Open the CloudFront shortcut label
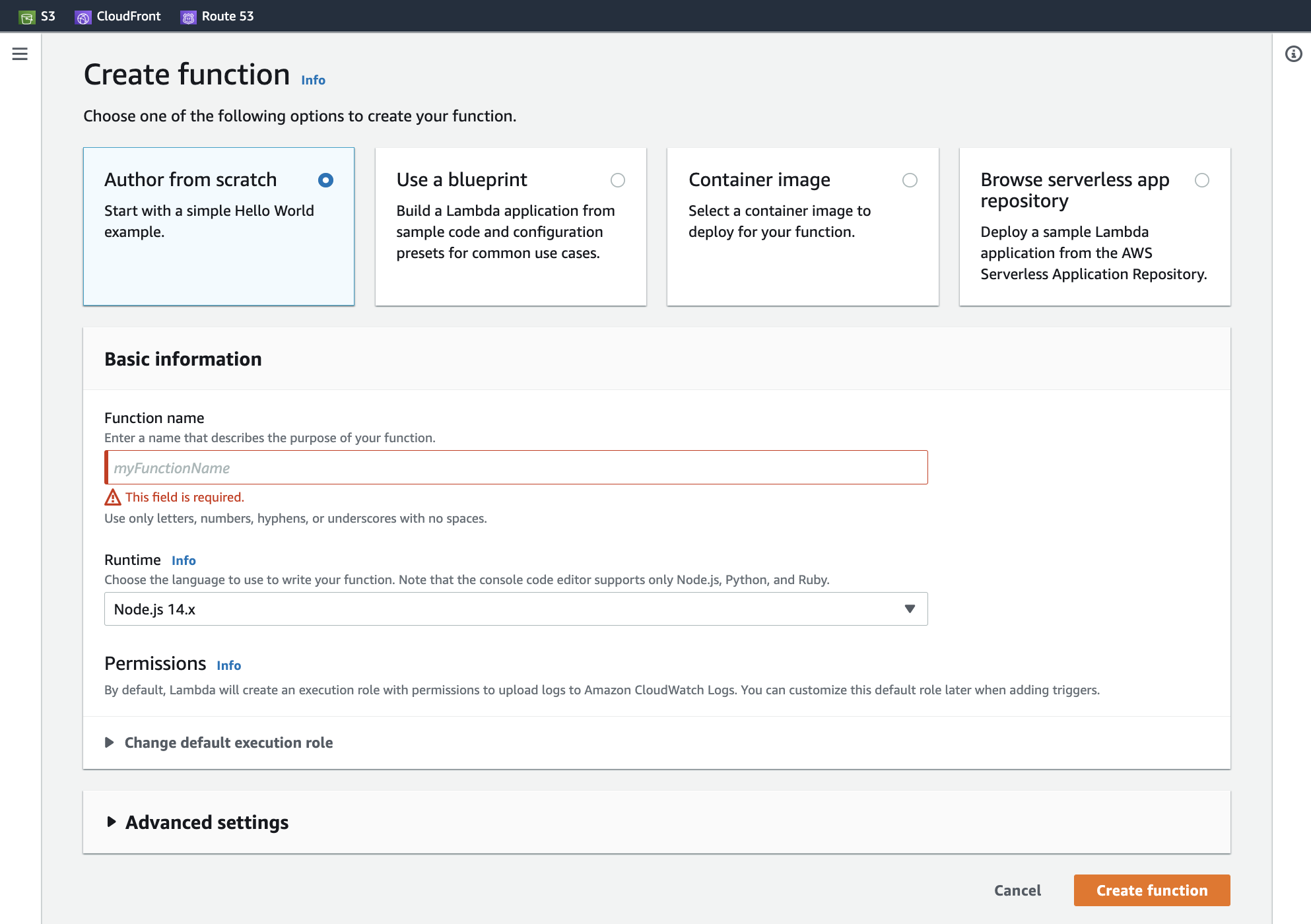The image size is (1311, 924). [x=129, y=16]
